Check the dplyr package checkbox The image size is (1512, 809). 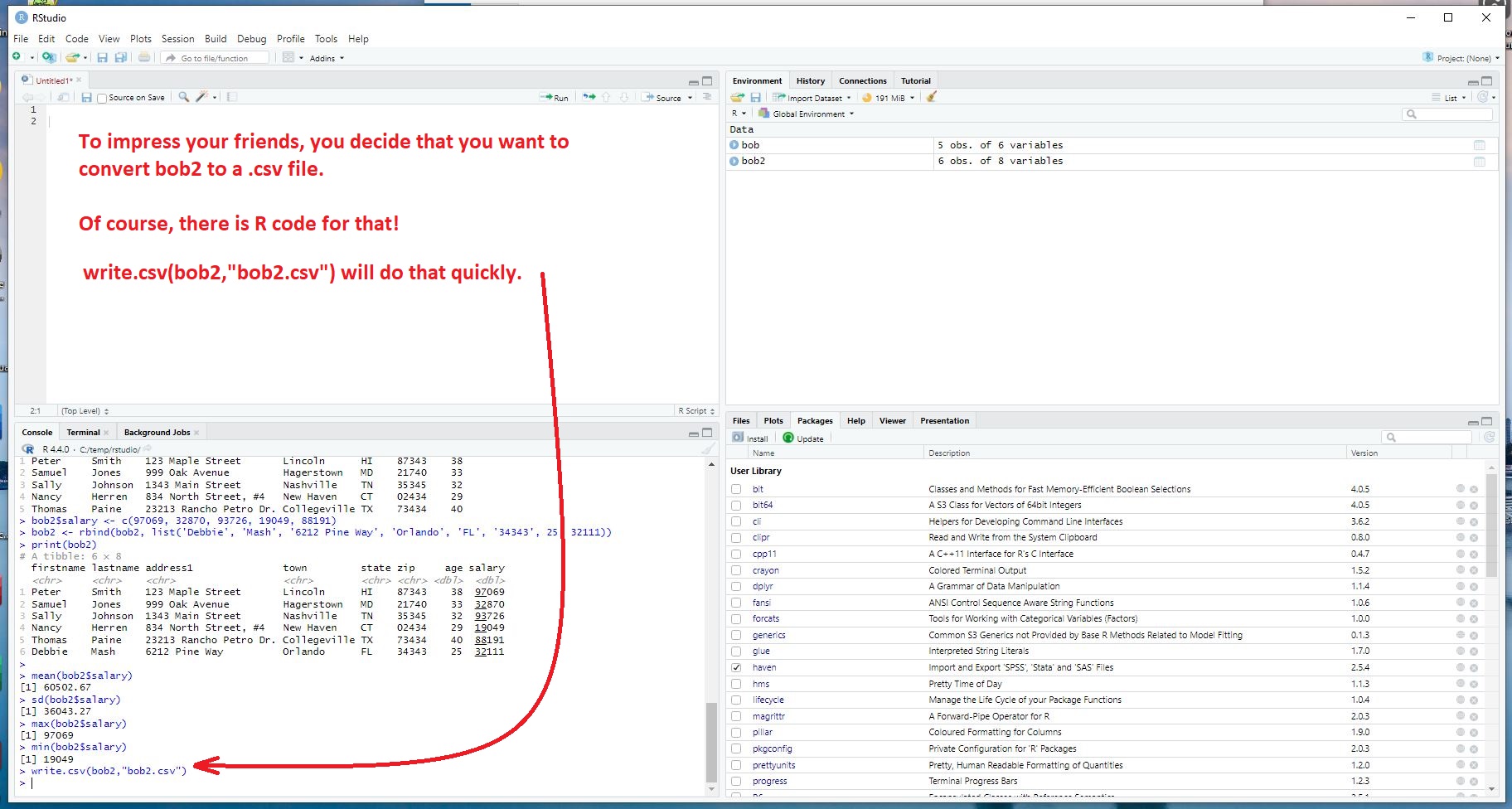[736, 586]
